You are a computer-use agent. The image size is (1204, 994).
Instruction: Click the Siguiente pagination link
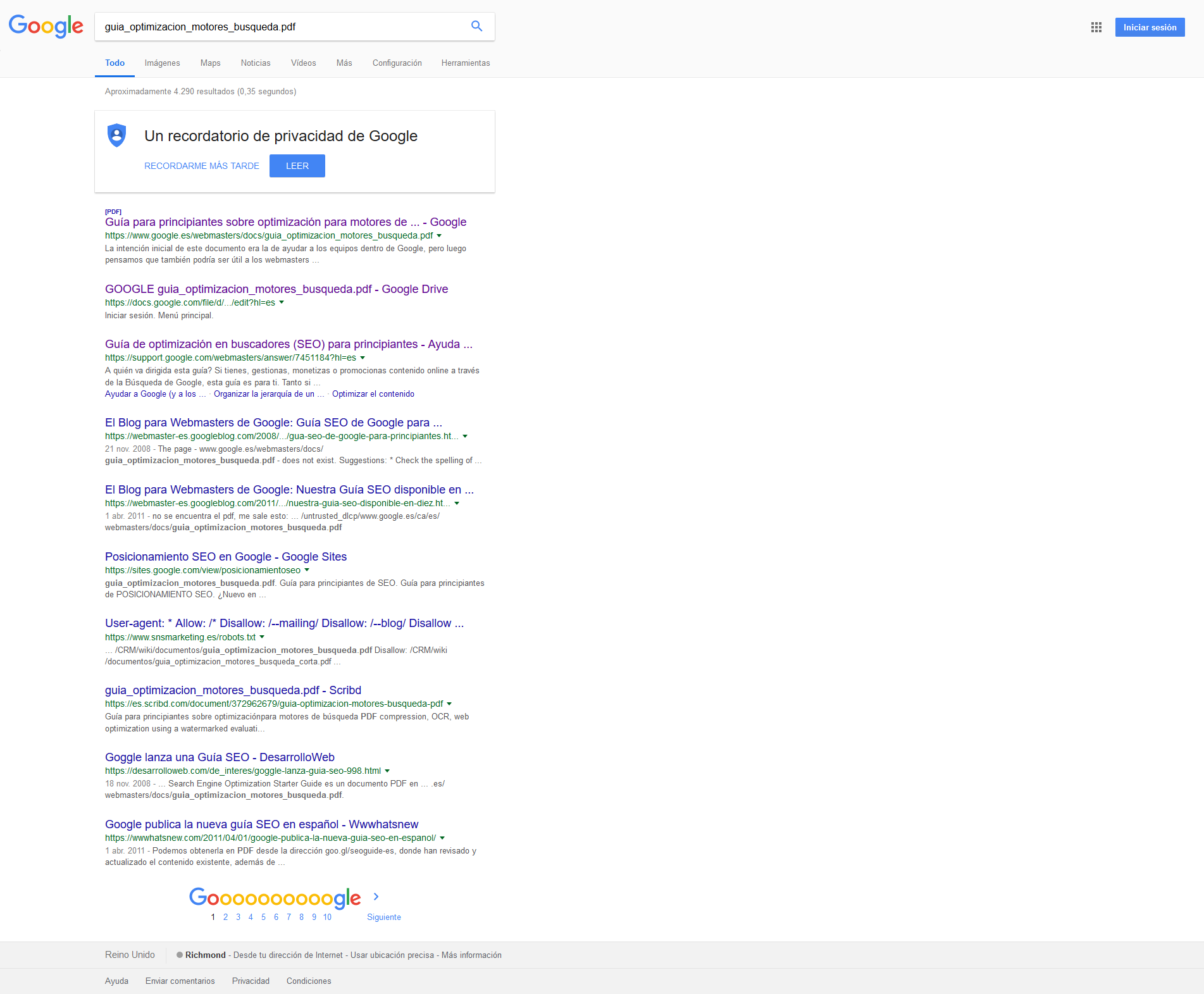point(384,917)
